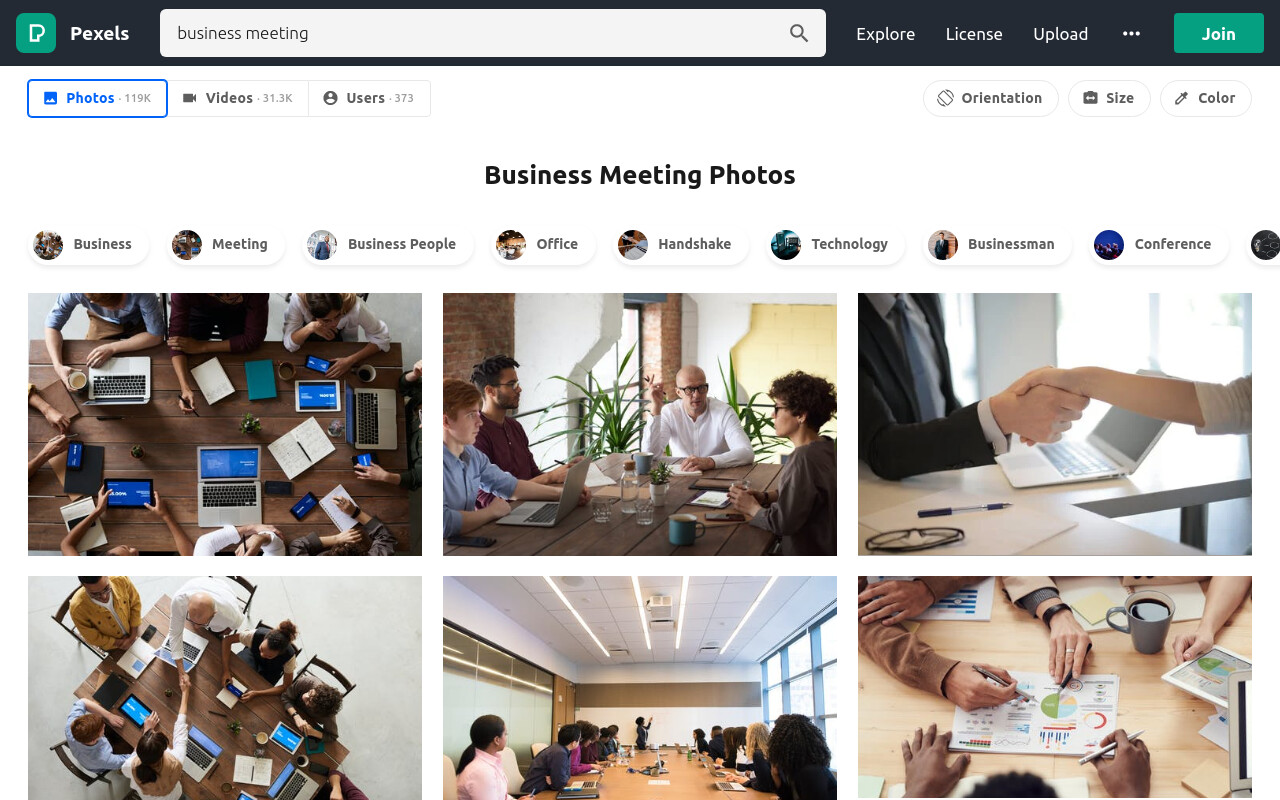Screen dimensions: 1280x800
Task: Select the Photos tab
Action: pos(97,98)
